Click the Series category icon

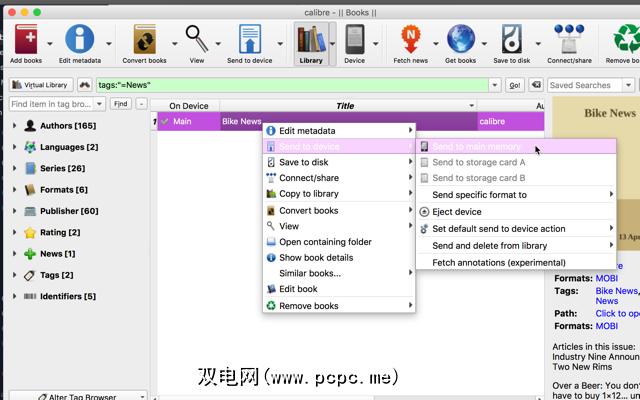30,168
